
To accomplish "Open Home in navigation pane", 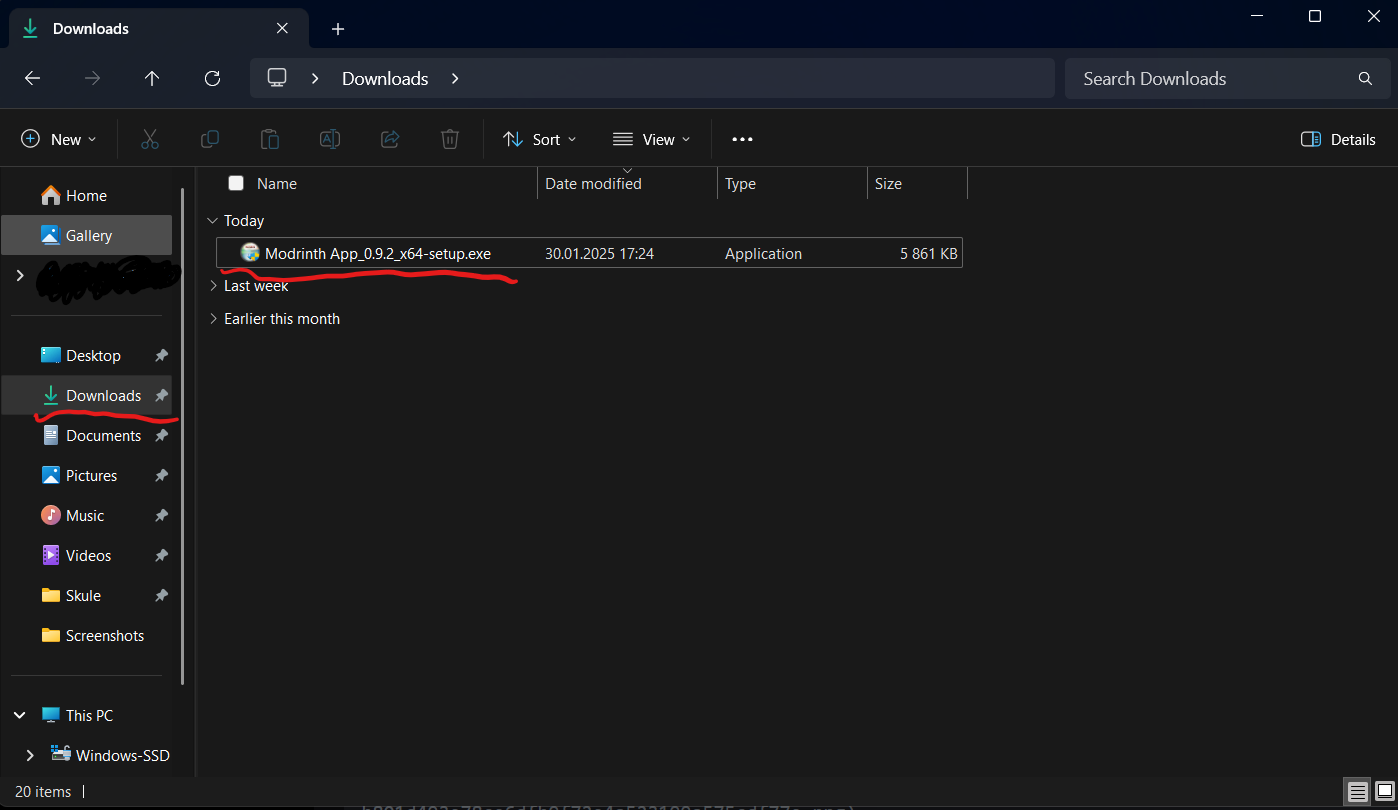I will [x=87, y=196].
